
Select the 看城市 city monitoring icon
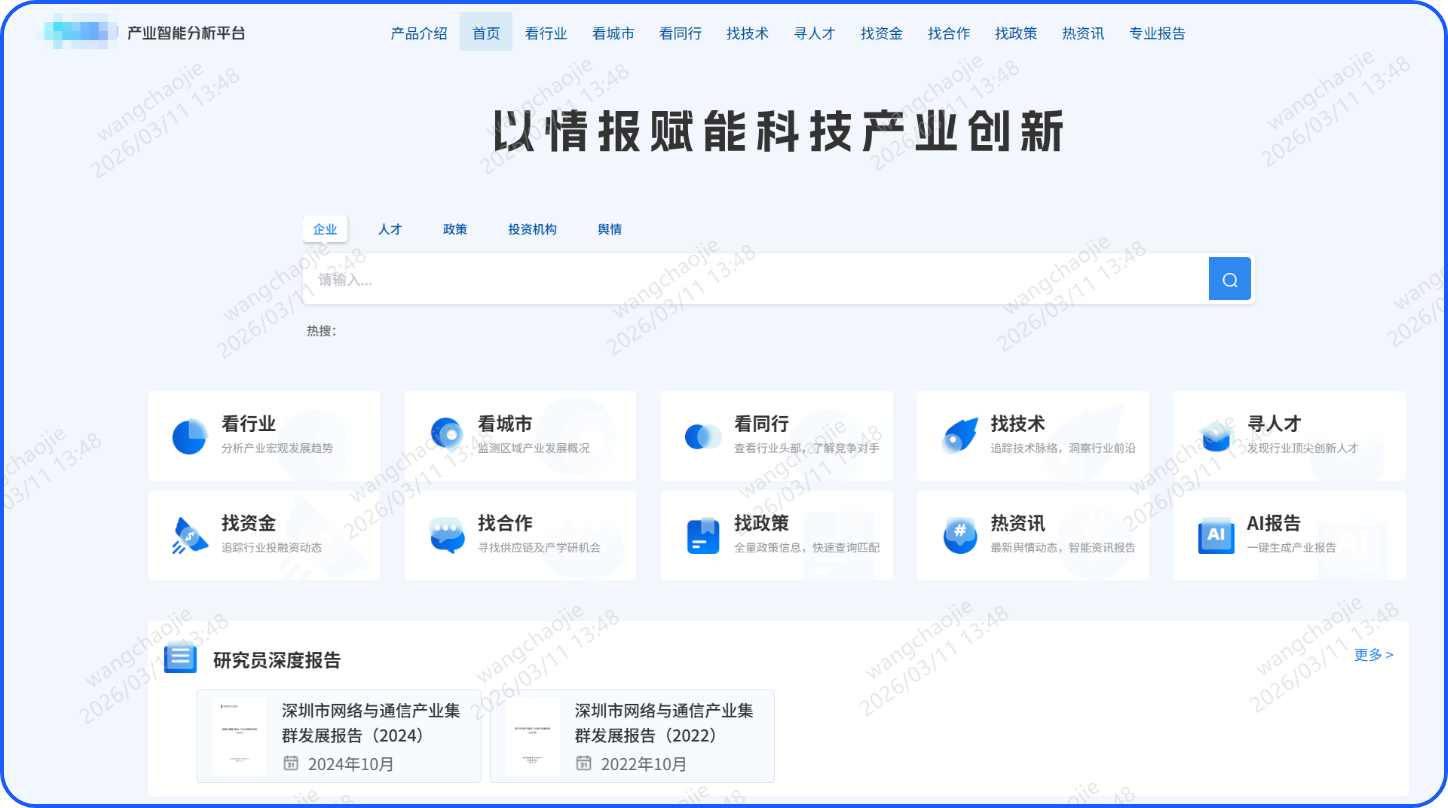tap(446, 435)
